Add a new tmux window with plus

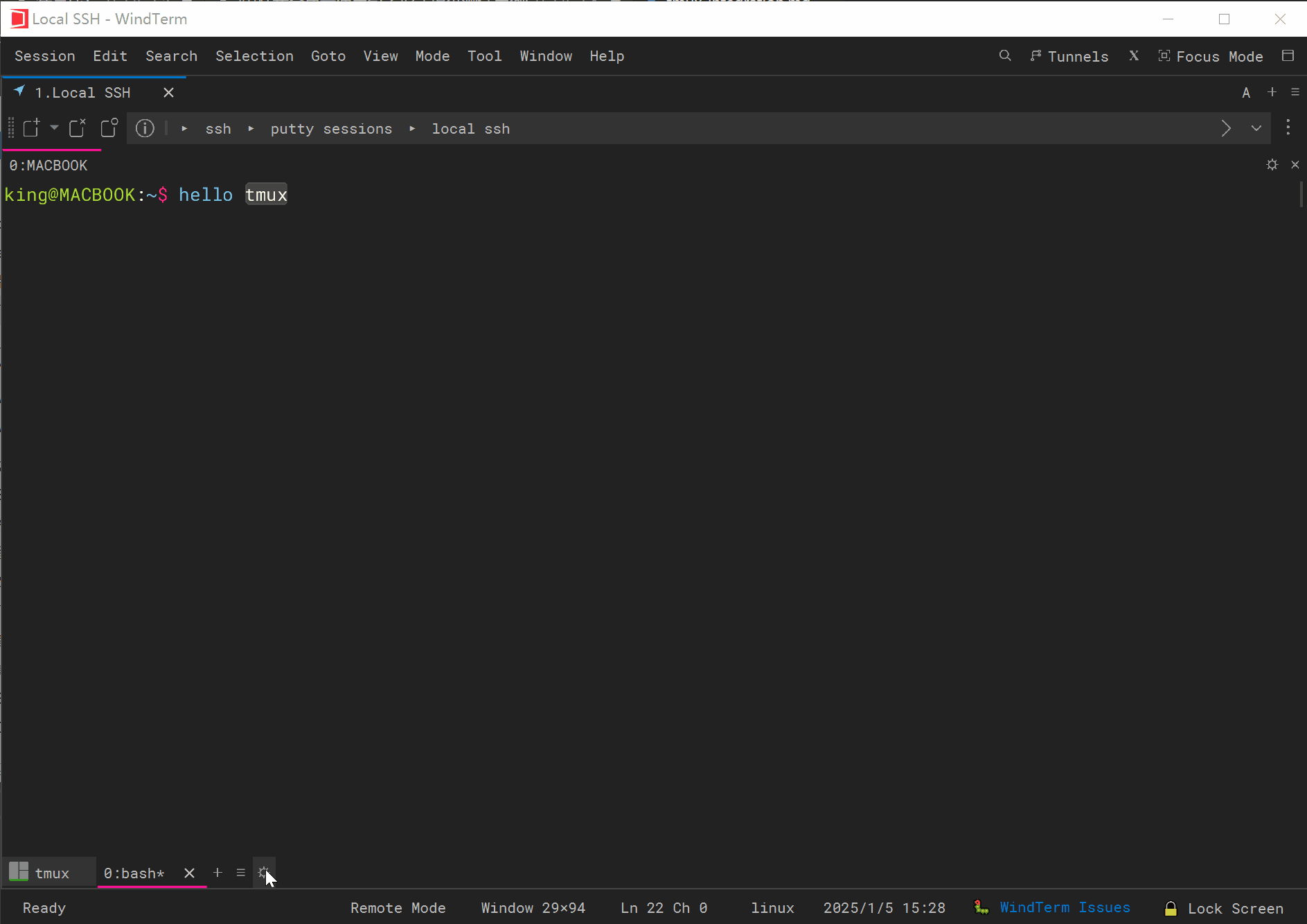pyautogui.click(x=217, y=873)
